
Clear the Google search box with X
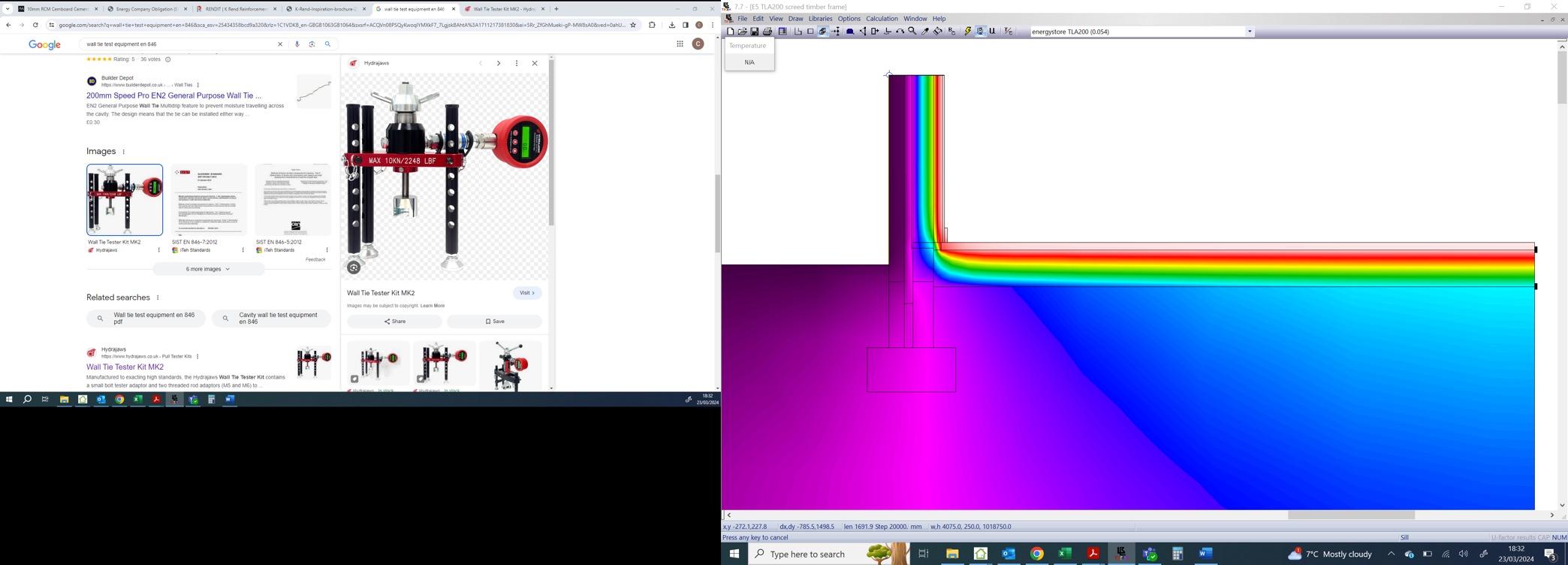click(280, 44)
